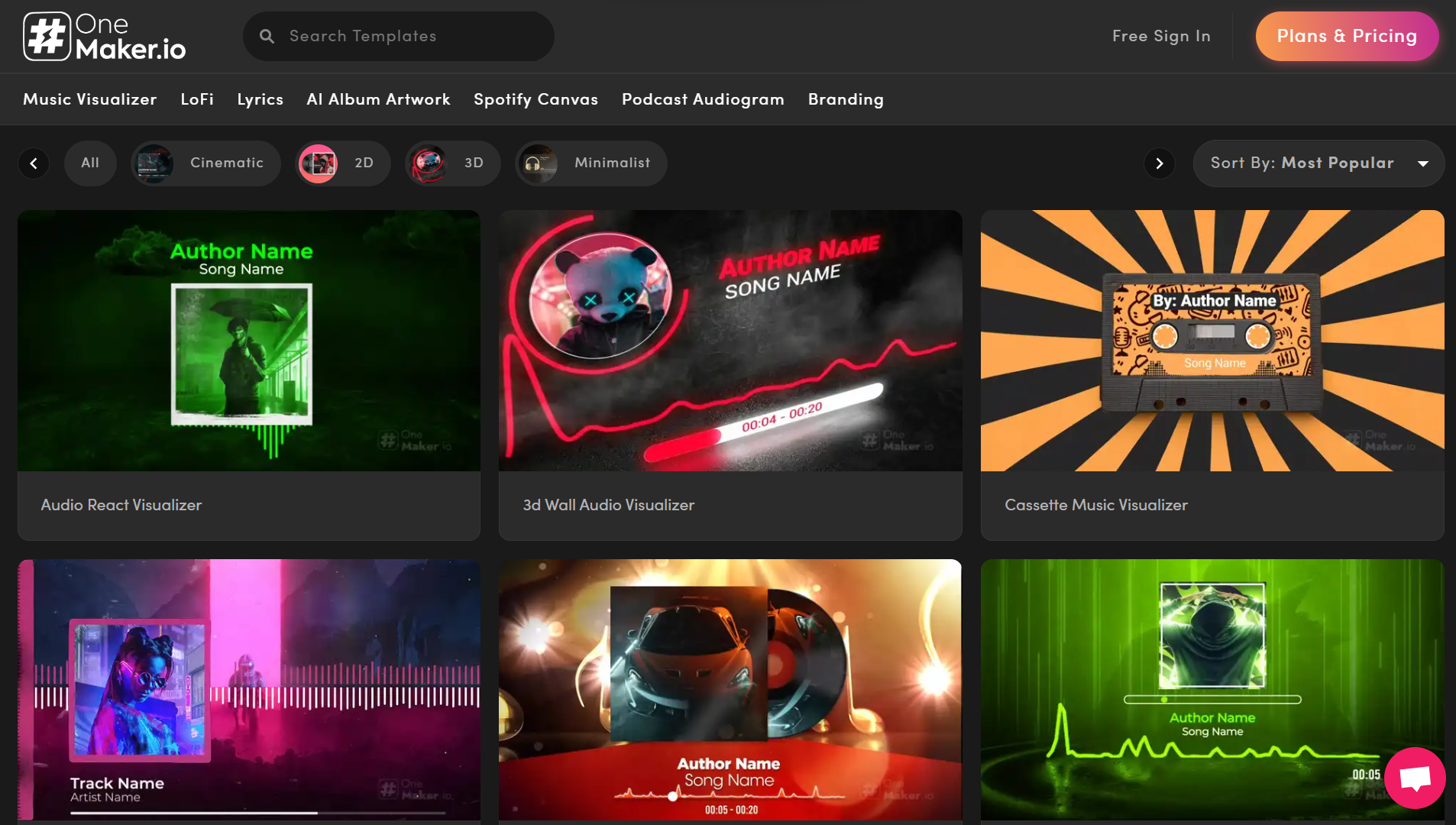Click the OneMaker.io hashtag logo
Image resolution: width=1456 pixels, height=825 pixels.
point(105,37)
